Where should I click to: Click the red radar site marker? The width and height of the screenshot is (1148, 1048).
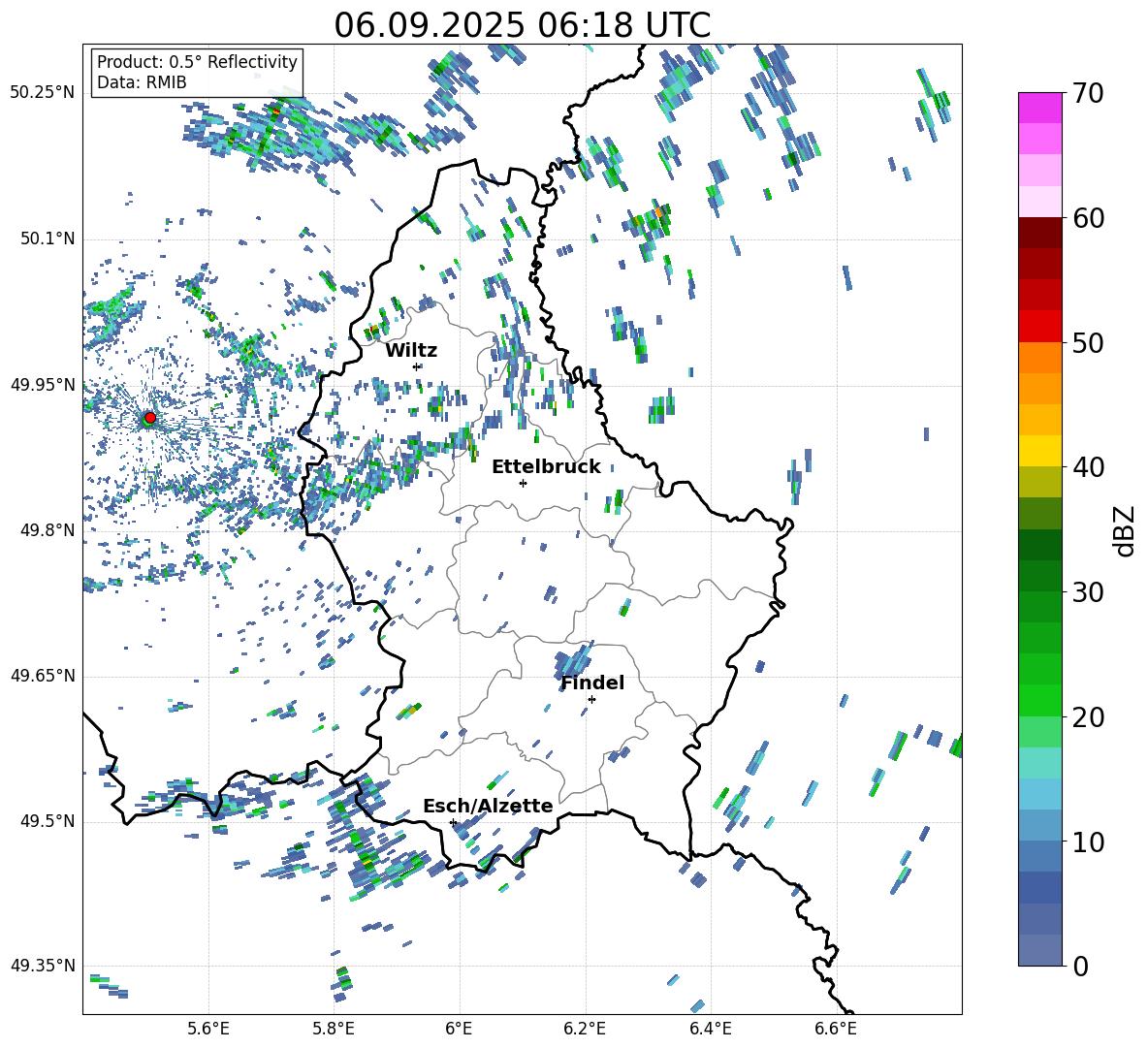point(150,418)
